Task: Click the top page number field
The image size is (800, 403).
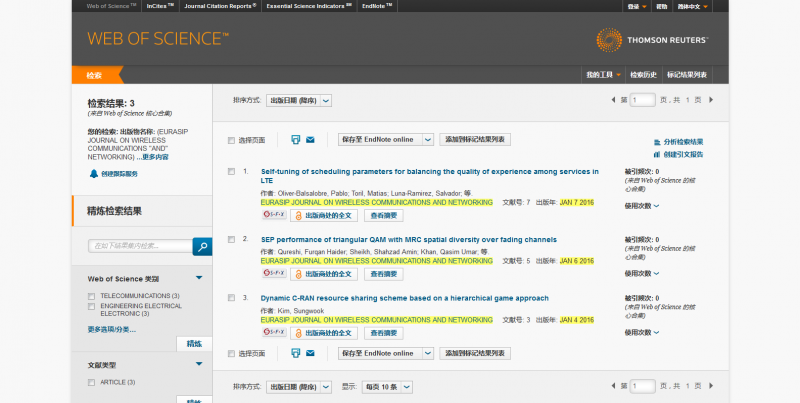Action: 642,100
